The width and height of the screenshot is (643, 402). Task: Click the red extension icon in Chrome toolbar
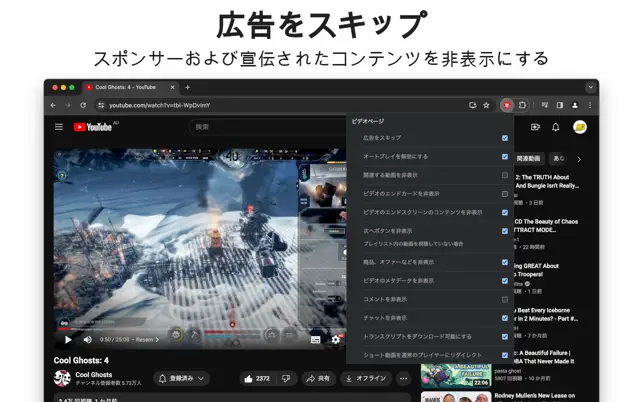click(x=507, y=105)
